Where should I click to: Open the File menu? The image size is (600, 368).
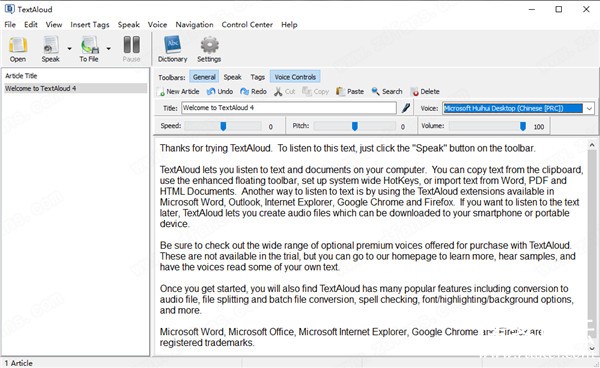10,24
